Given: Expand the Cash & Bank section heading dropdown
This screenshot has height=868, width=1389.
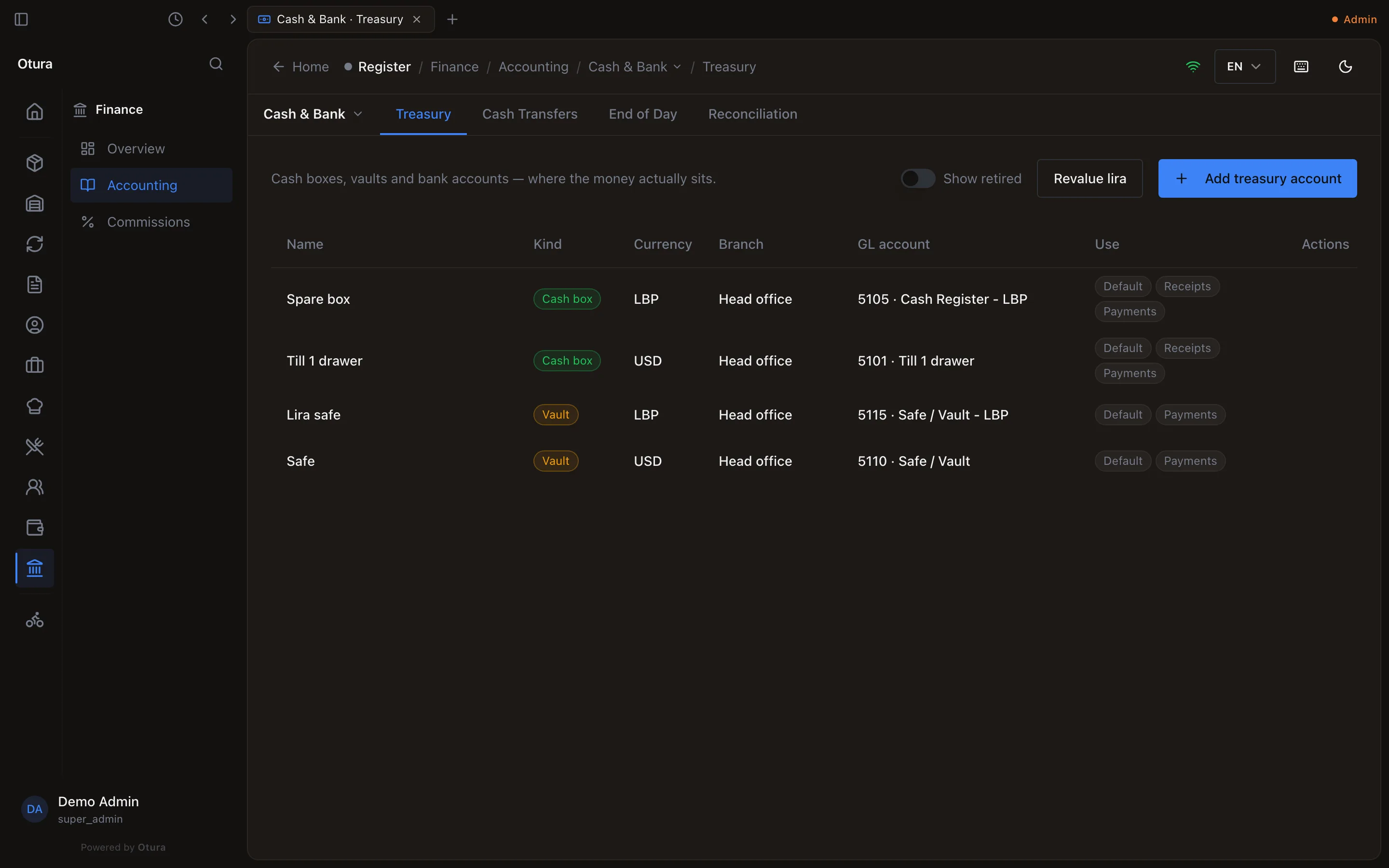Looking at the screenshot, I should 313,114.
